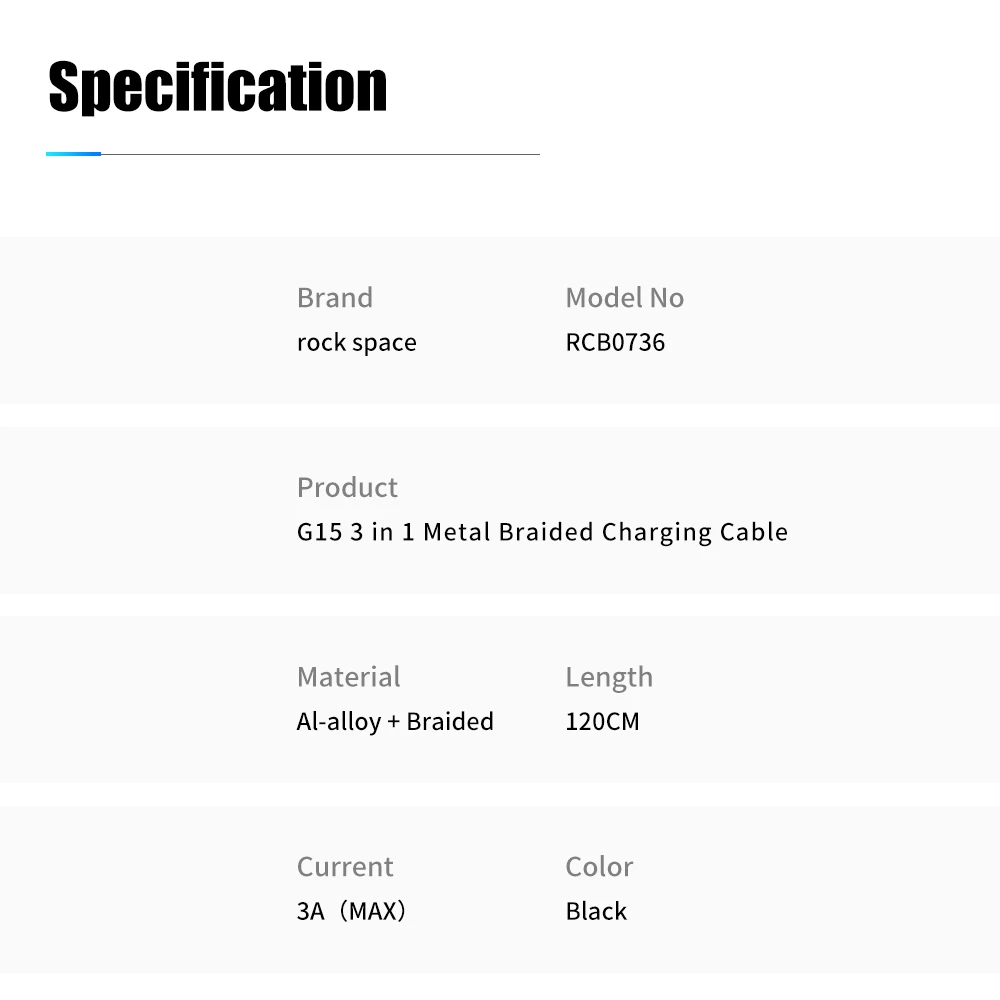
Task: Click the Specification heading
Action: [x=217, y=87]
